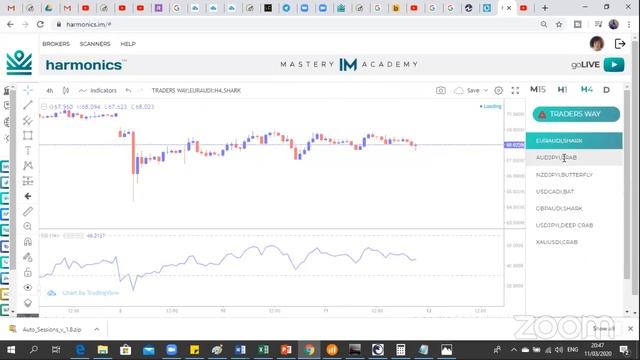Open Excel from the taskbar

tap(263, 350)
